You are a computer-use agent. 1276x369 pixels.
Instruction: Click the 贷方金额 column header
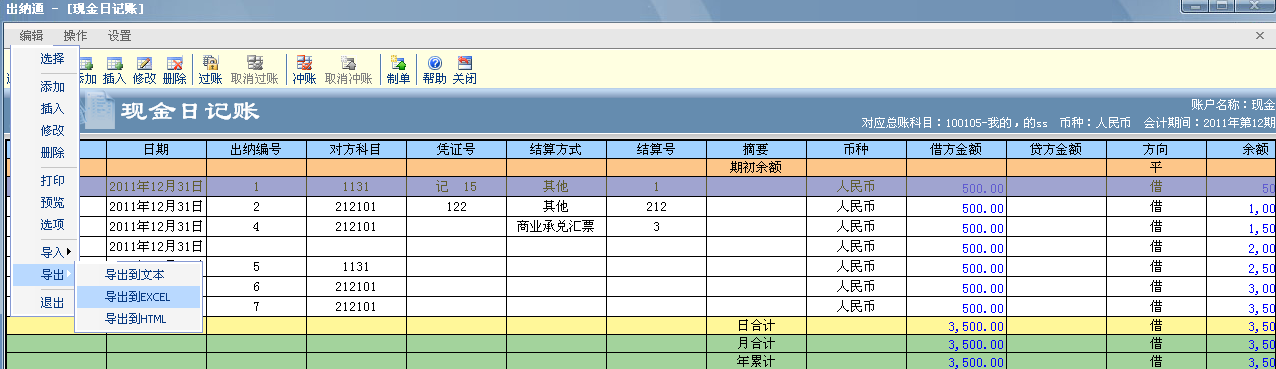[1056, 149]
